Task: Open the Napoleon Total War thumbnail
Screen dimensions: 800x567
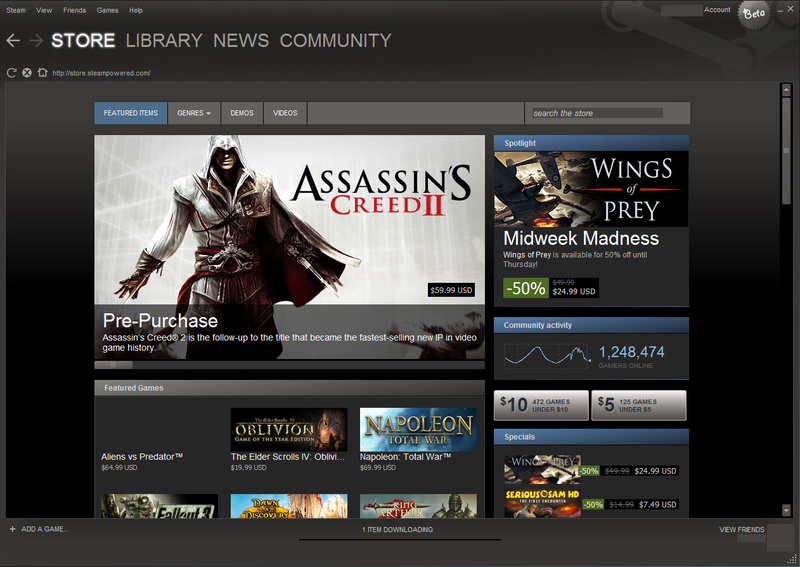Action: (418, 429)
